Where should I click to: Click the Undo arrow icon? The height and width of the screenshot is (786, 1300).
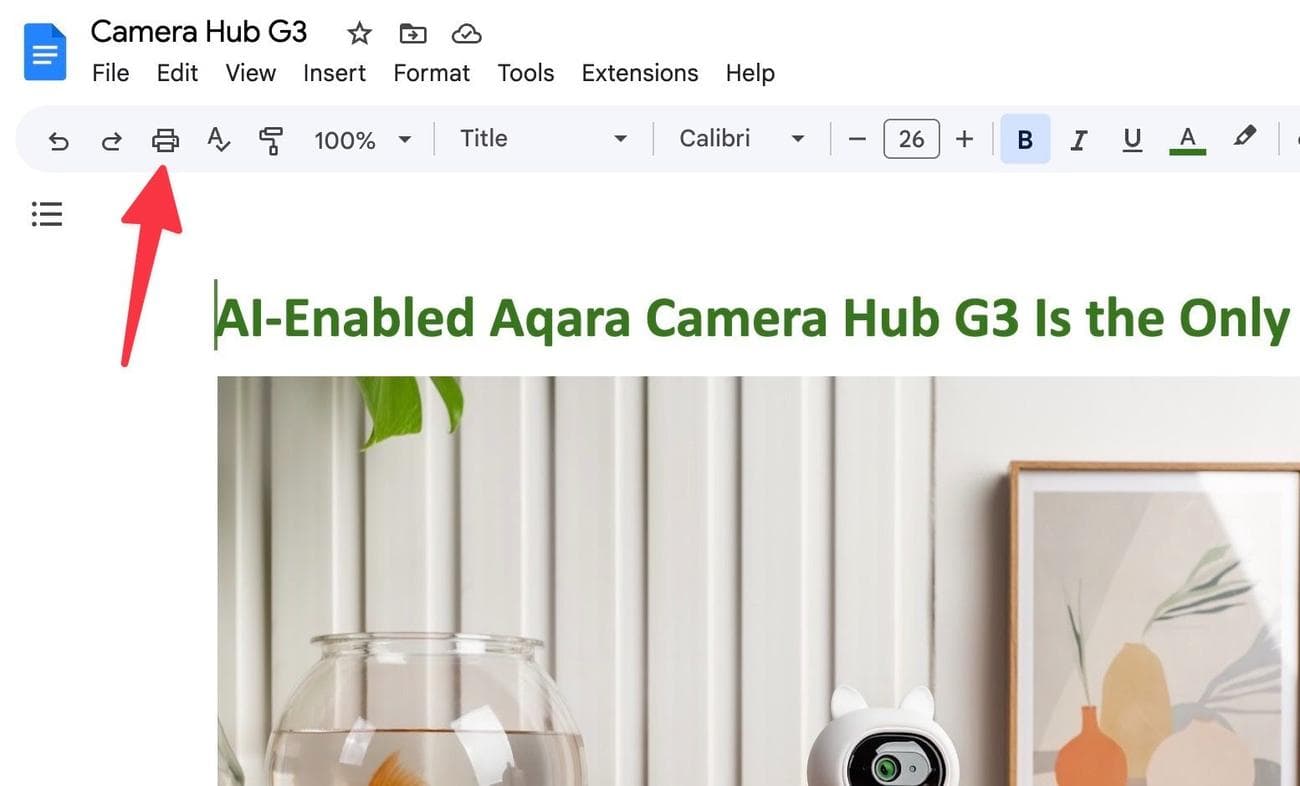pyautogui.click(x=59, y=140)
